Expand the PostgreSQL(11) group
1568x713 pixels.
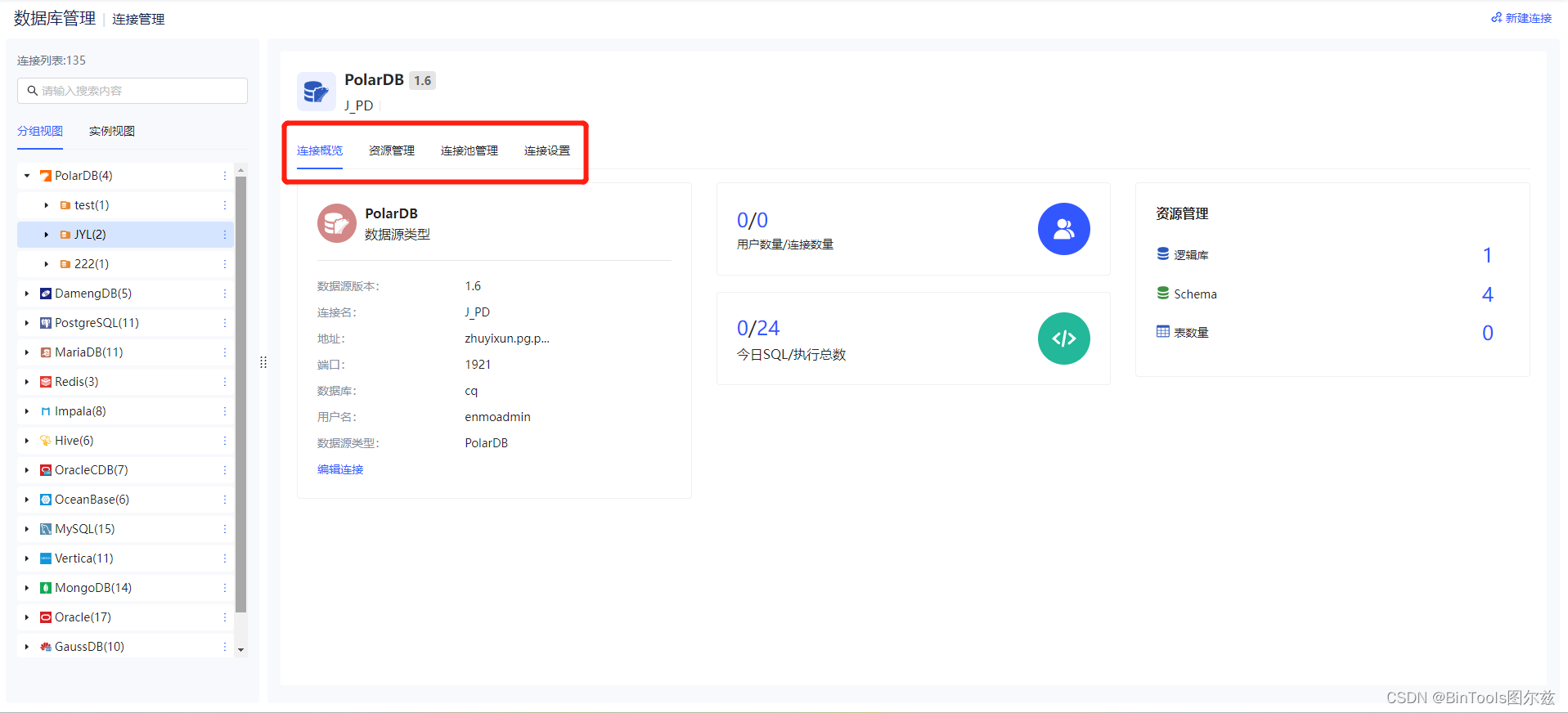(27, 323)
